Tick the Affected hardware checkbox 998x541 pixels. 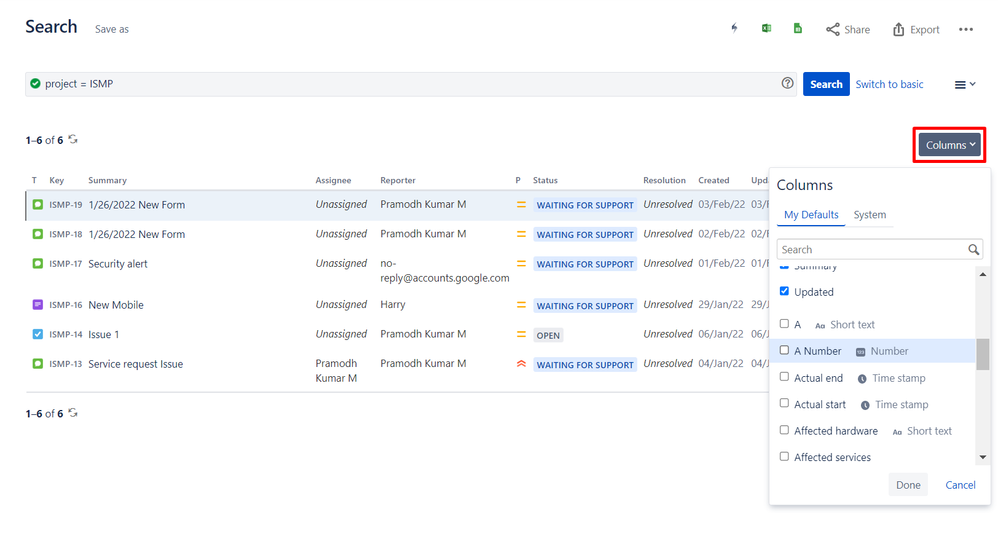pyautogui.click(x=784, y=430)
